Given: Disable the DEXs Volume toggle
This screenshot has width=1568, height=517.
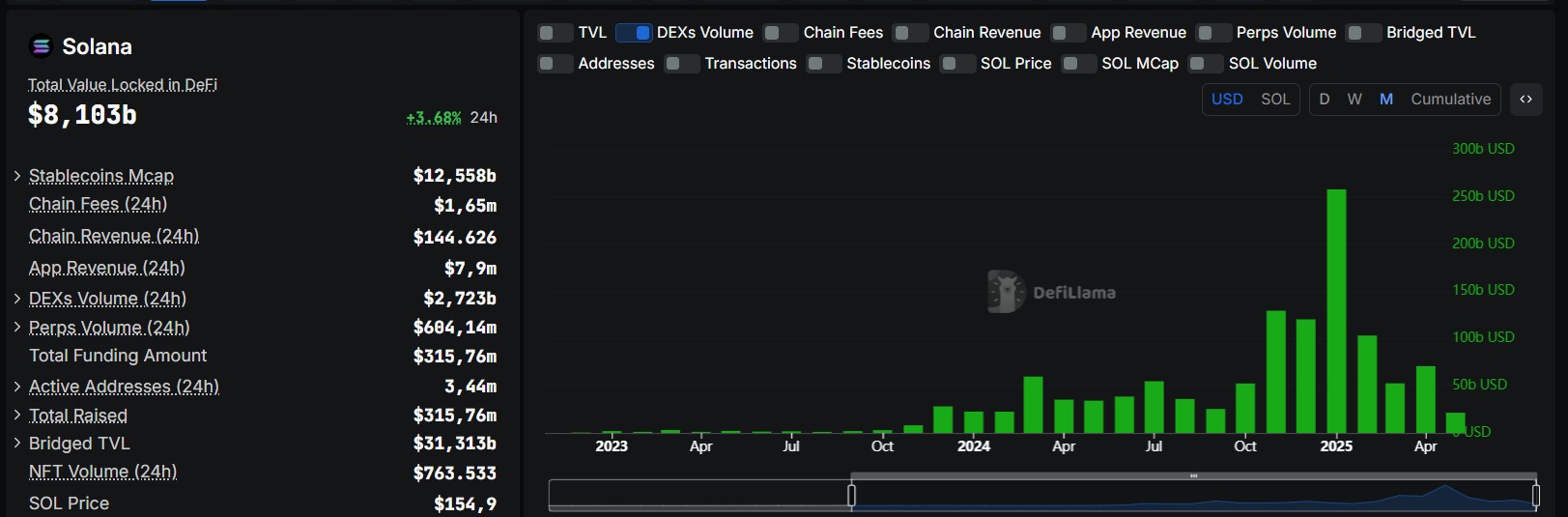Looking at the screenshot, I should (634, 33).
